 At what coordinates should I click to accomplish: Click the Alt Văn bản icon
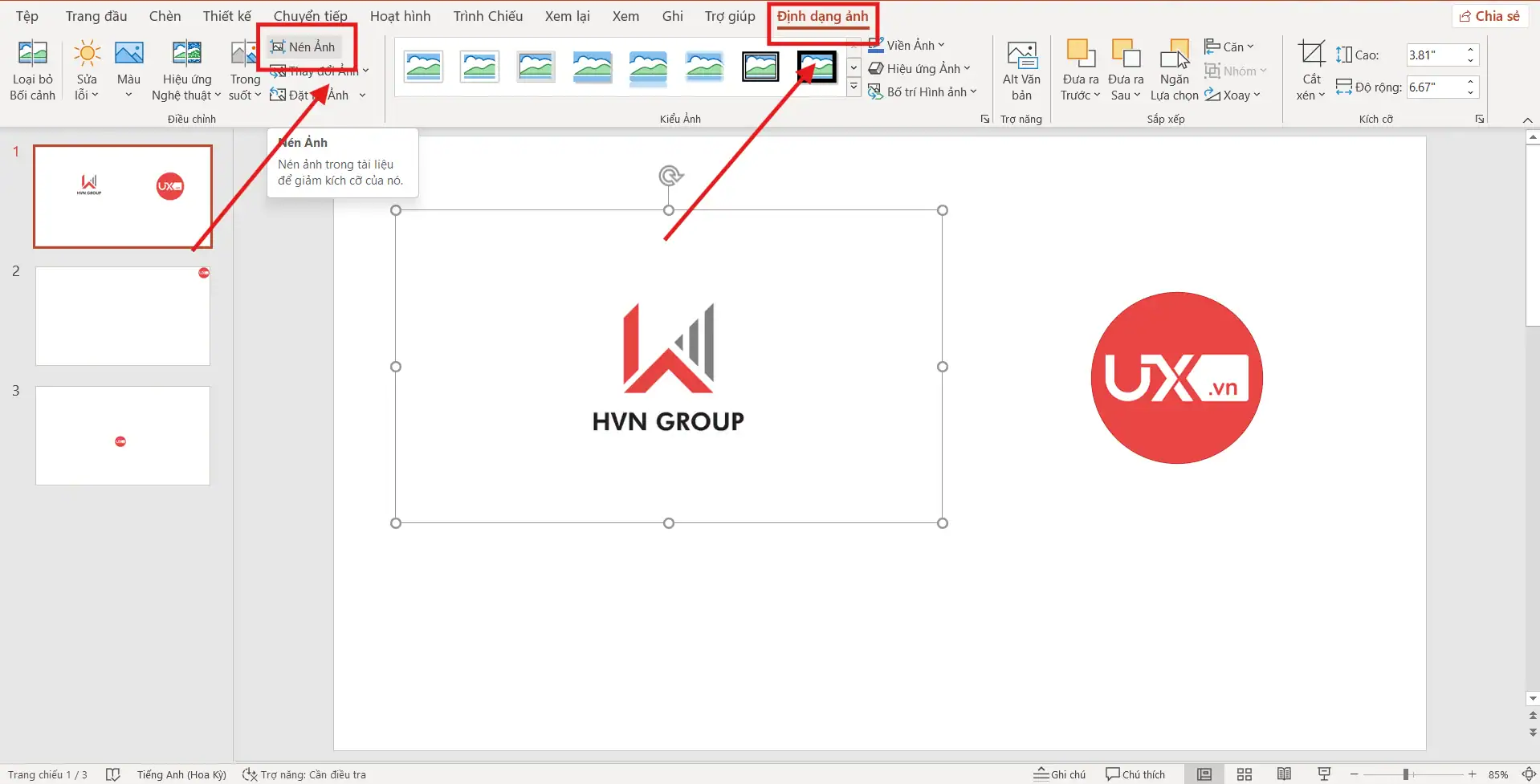[1021, 55]
